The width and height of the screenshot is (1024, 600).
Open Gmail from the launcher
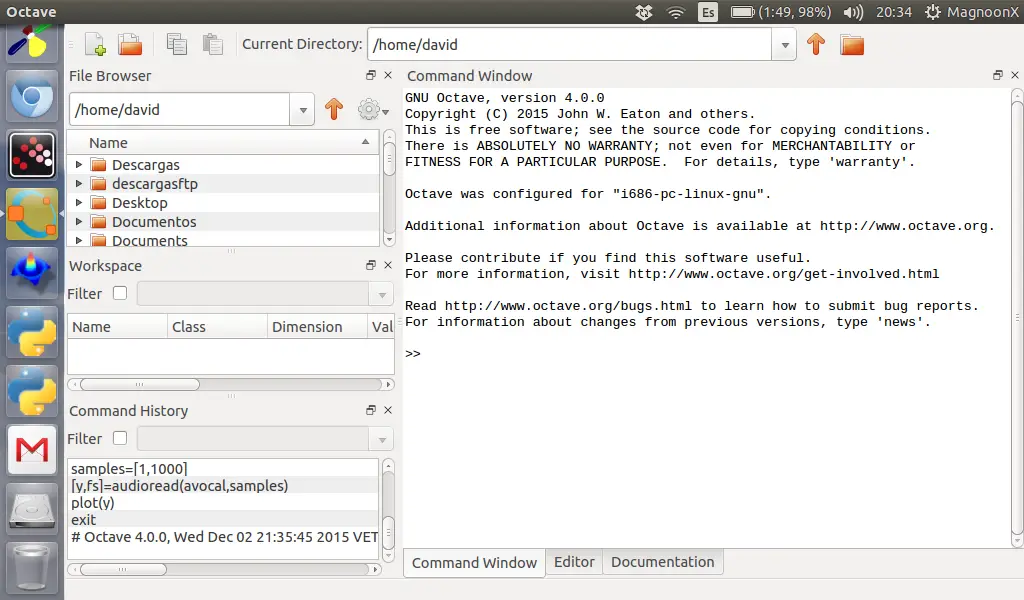[31, 449]
